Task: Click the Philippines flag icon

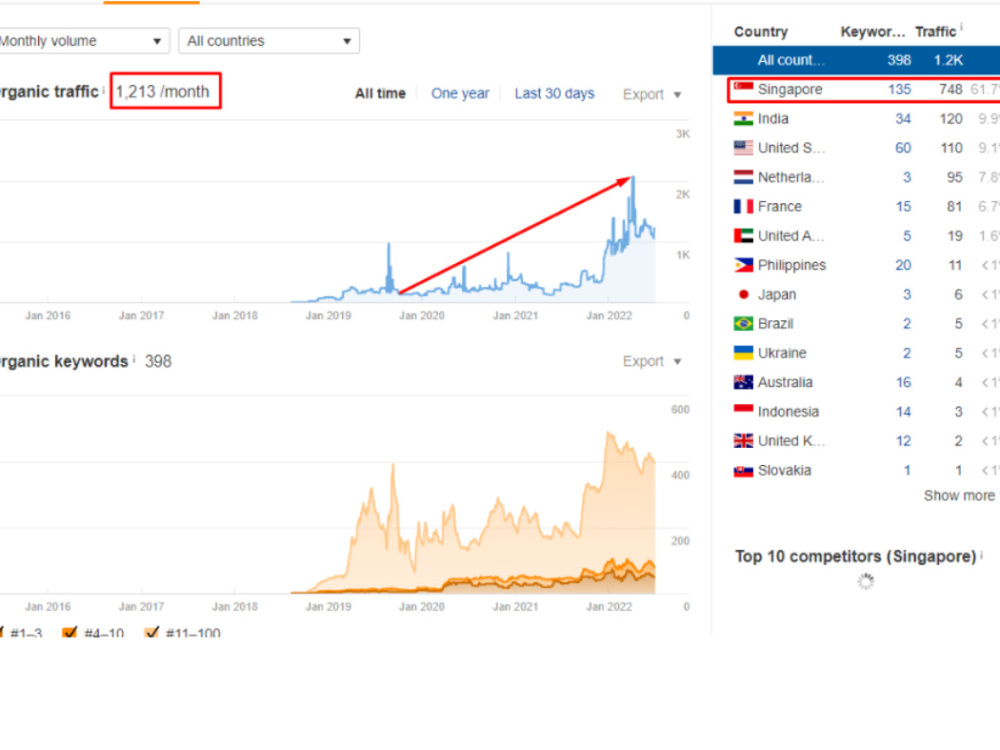Action: 743,265
